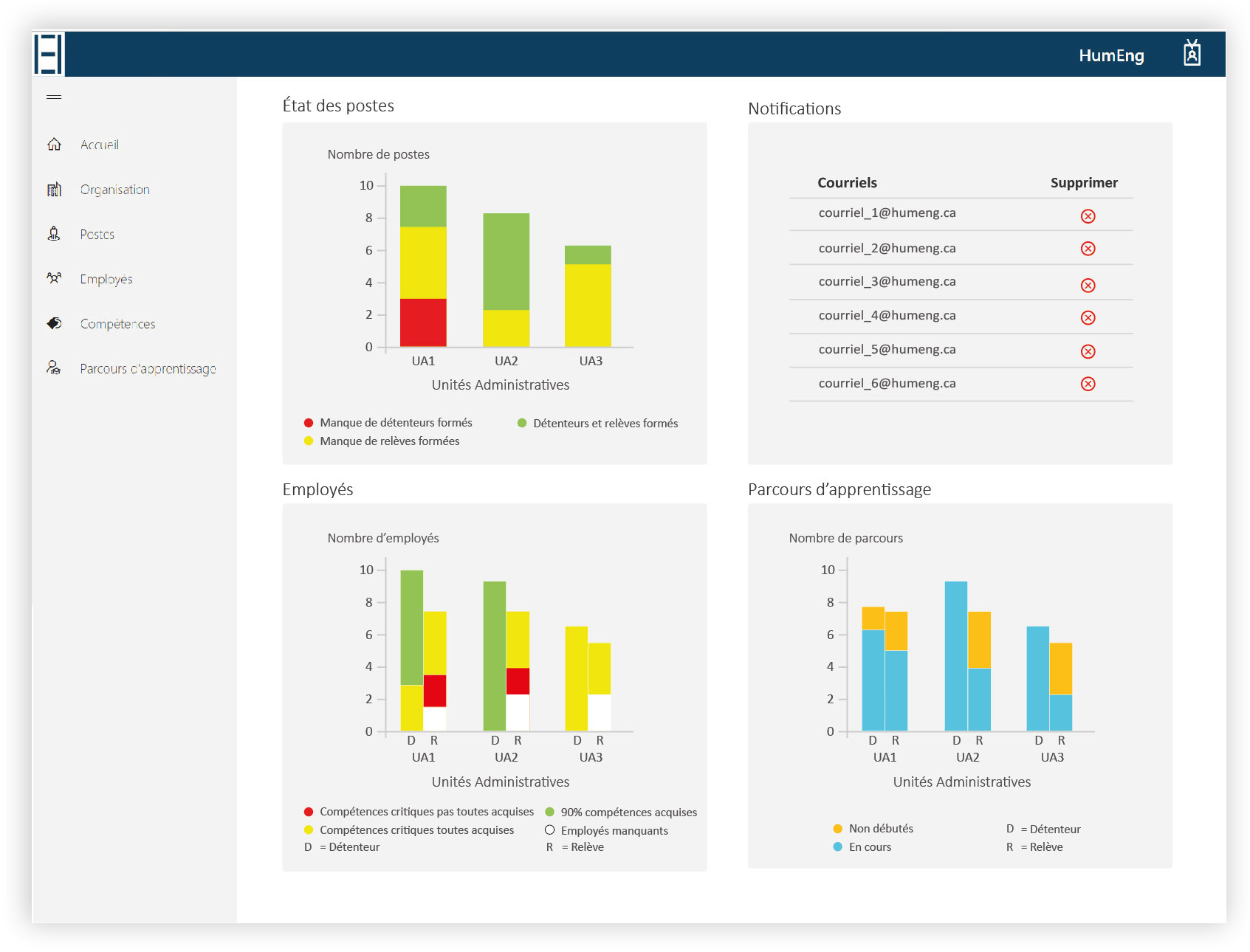
Task: Click green 'Détenteurs et relèves formés' legend dot
Action: tap(522, 423)
